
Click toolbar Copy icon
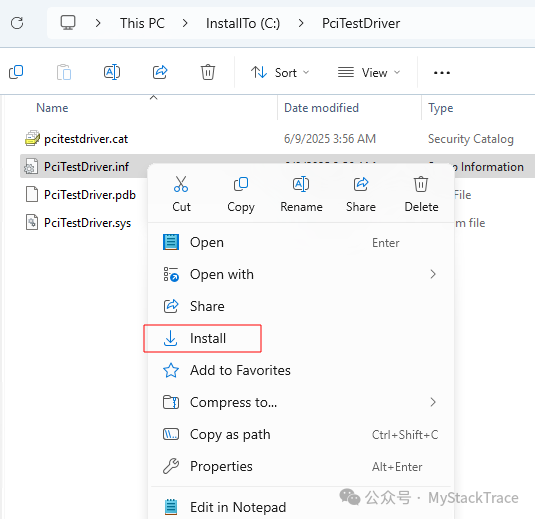tap(16, 72)
